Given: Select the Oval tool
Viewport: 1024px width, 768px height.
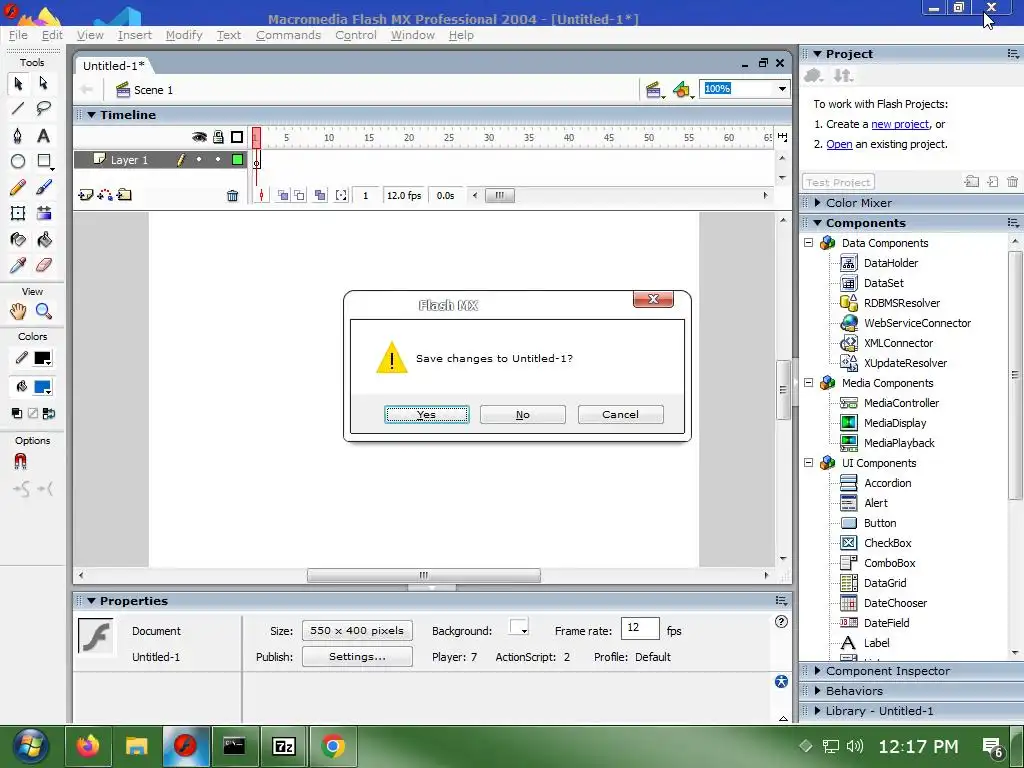Looking at the screenshot, I should (18, 161).
